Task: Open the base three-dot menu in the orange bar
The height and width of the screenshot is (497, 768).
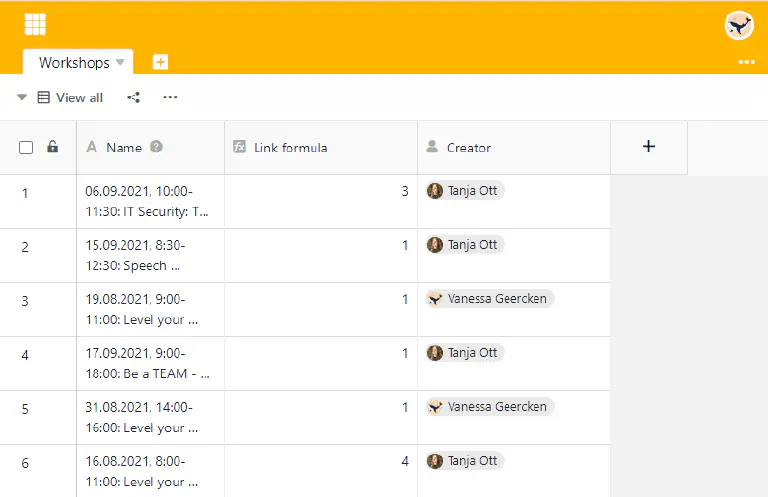Action: point(746,62)
